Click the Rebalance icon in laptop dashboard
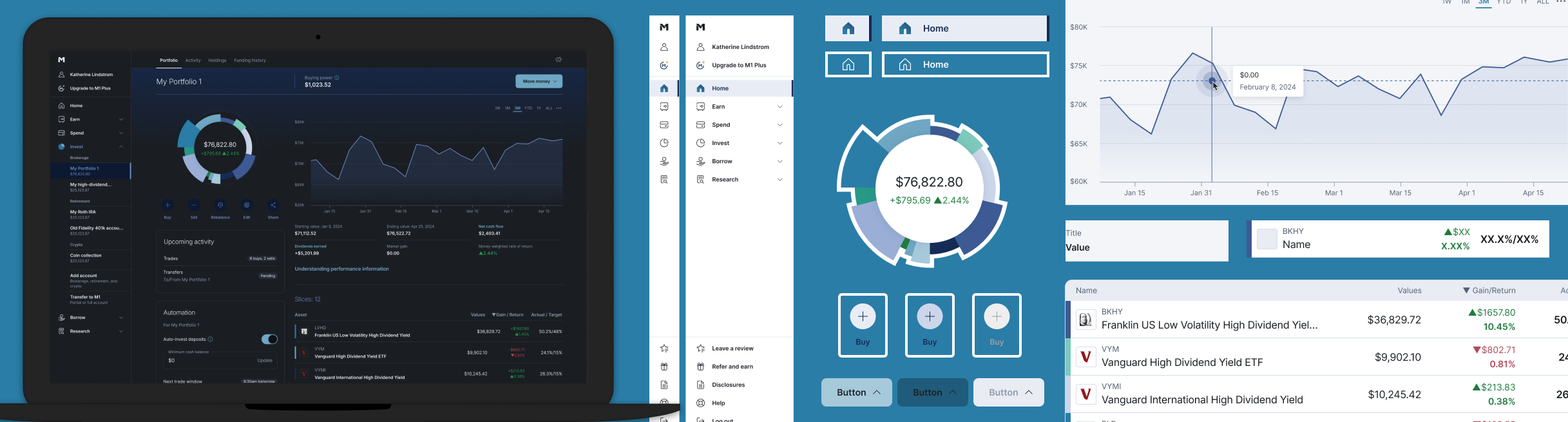 (x=220, y=205)
